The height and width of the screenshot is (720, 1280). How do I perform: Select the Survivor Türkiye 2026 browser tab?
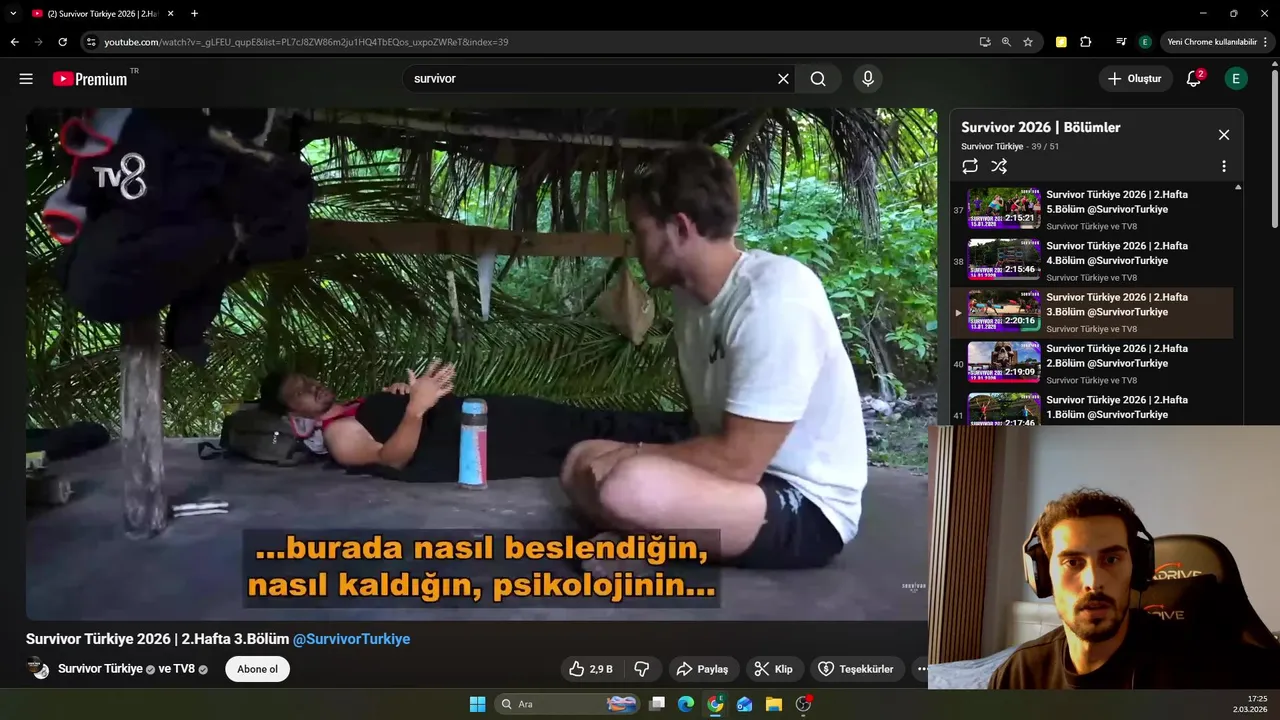[x=100, y=14]
